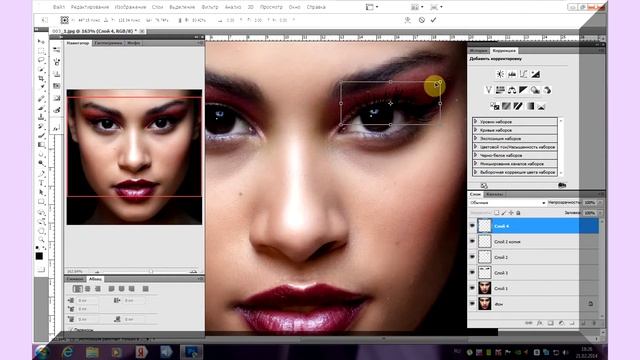Commit the transform with the checkmark
640x360 pixels.
(x=433, y=20)
